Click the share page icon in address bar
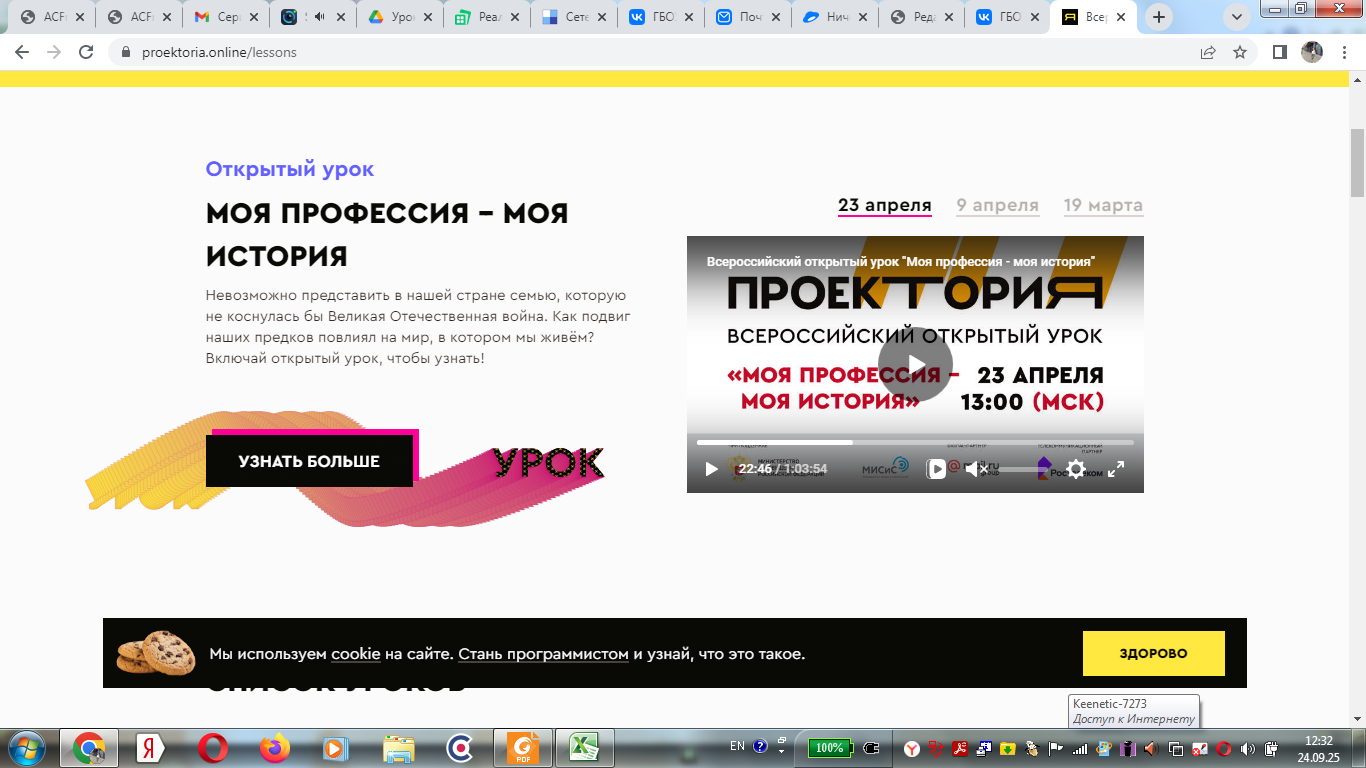The width and height of the screenshot is (1366, 768). tap(1208, 52)
